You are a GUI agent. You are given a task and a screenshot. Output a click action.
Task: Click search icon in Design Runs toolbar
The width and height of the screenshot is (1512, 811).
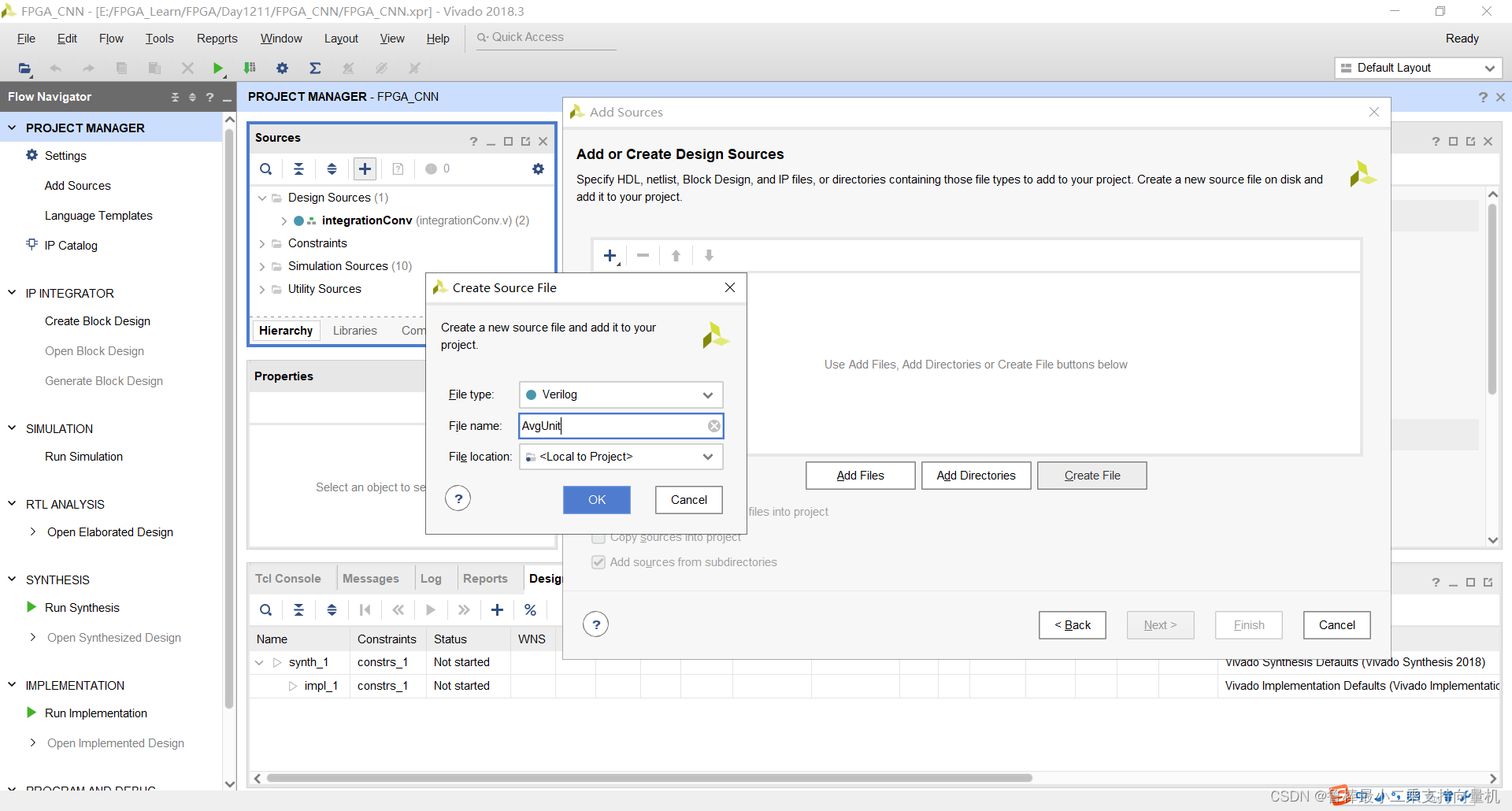[x=266, y=609]
